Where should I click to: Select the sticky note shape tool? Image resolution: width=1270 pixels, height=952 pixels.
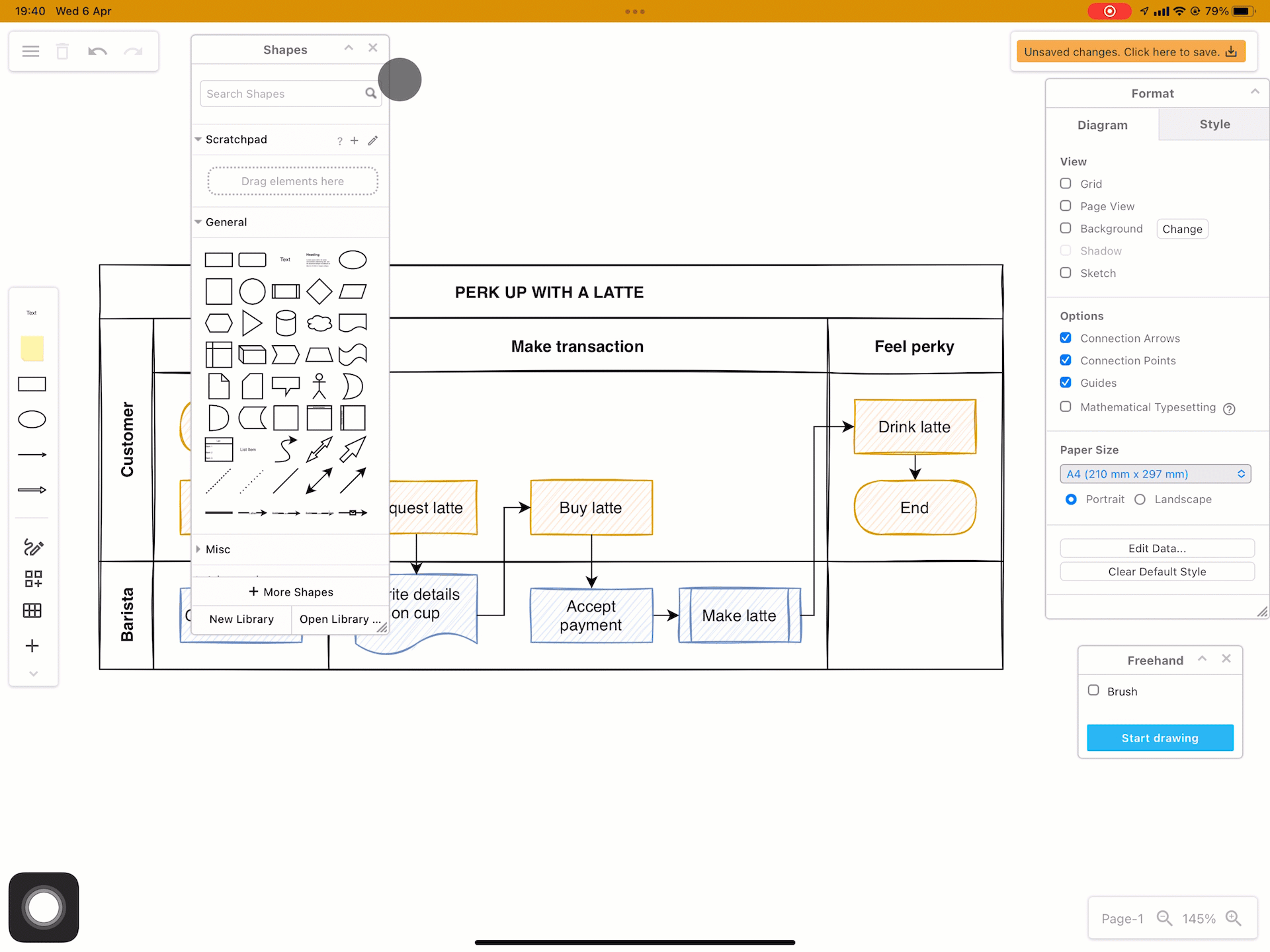(32, 348)
